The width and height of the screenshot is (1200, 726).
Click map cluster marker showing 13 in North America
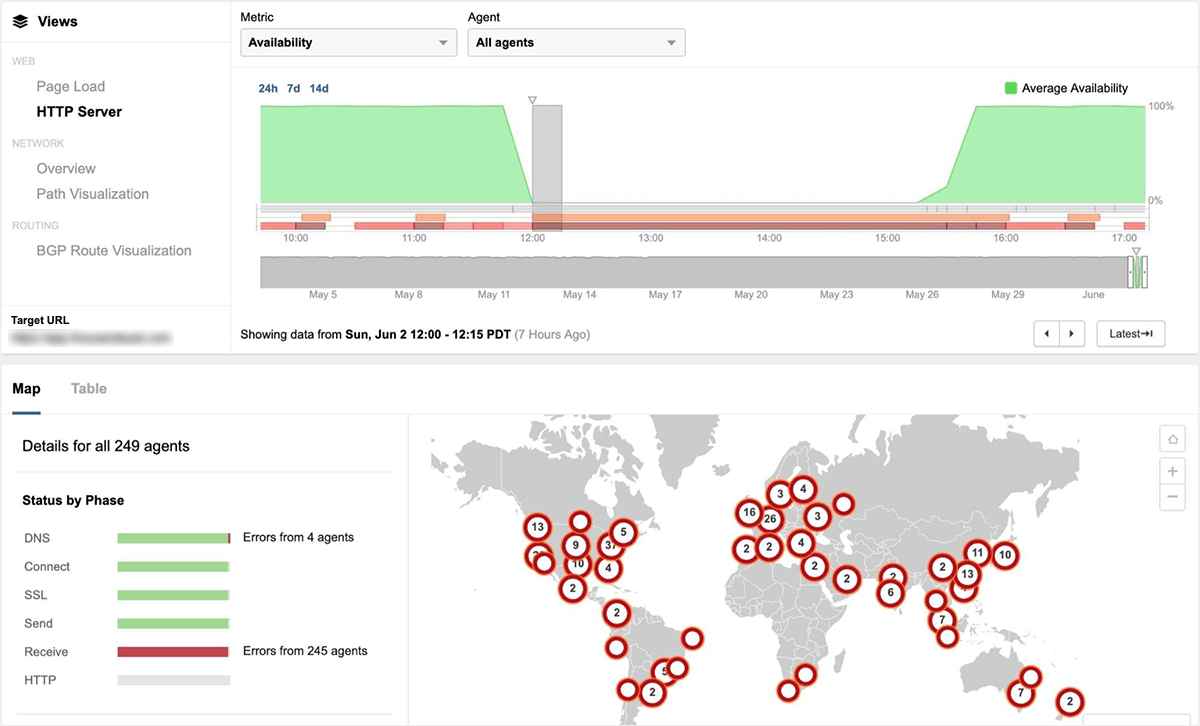(538, 527)
